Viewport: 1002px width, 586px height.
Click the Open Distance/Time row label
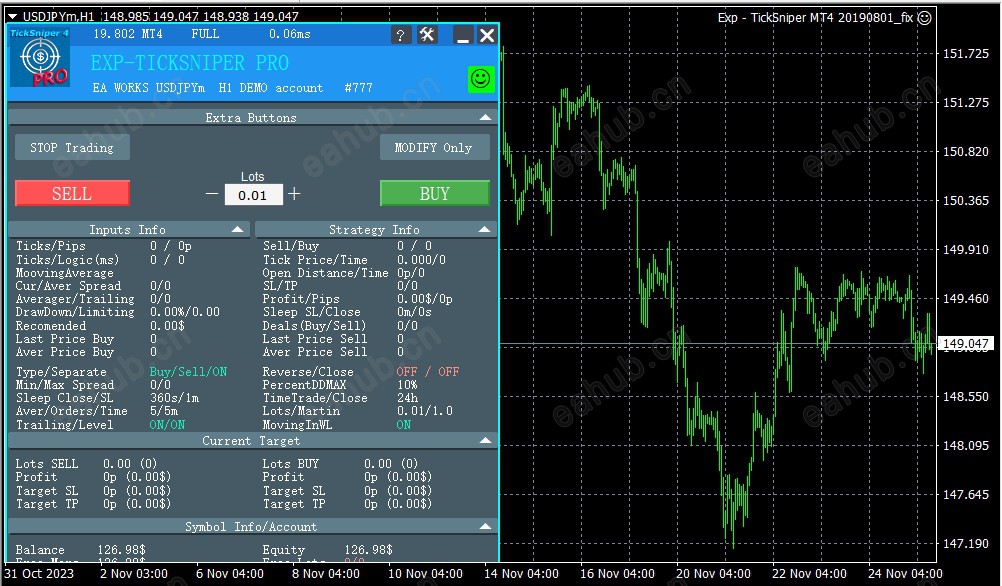(325, 273)
